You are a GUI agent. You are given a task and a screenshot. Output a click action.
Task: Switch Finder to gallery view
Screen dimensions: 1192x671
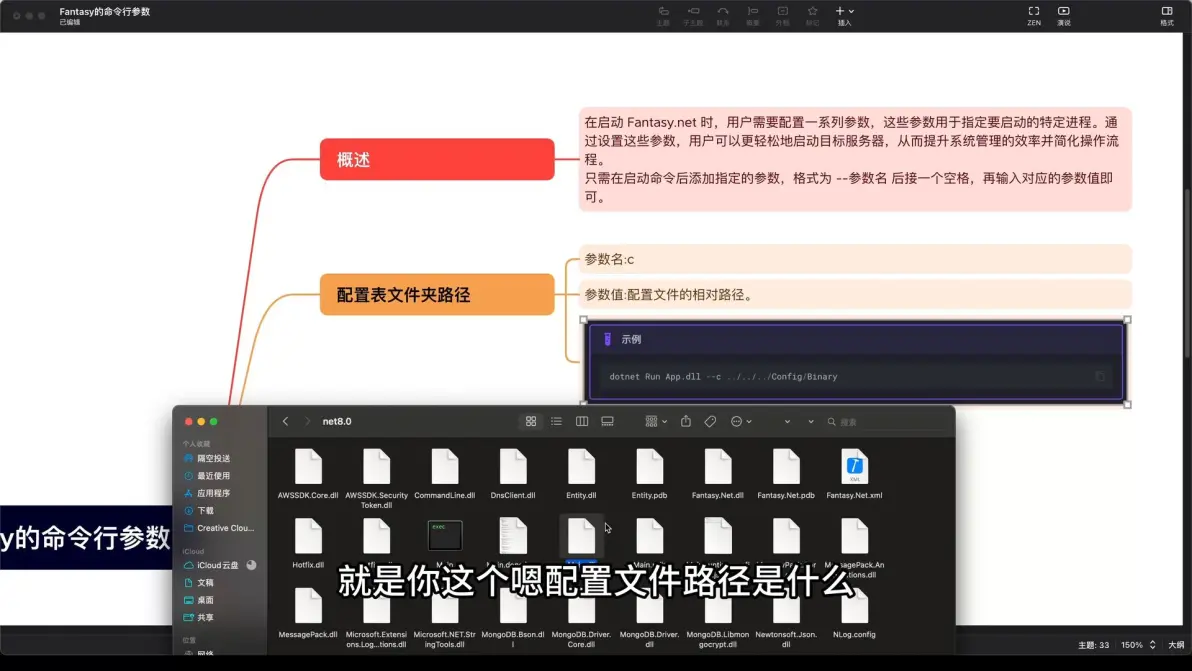[x=607, y=421]
